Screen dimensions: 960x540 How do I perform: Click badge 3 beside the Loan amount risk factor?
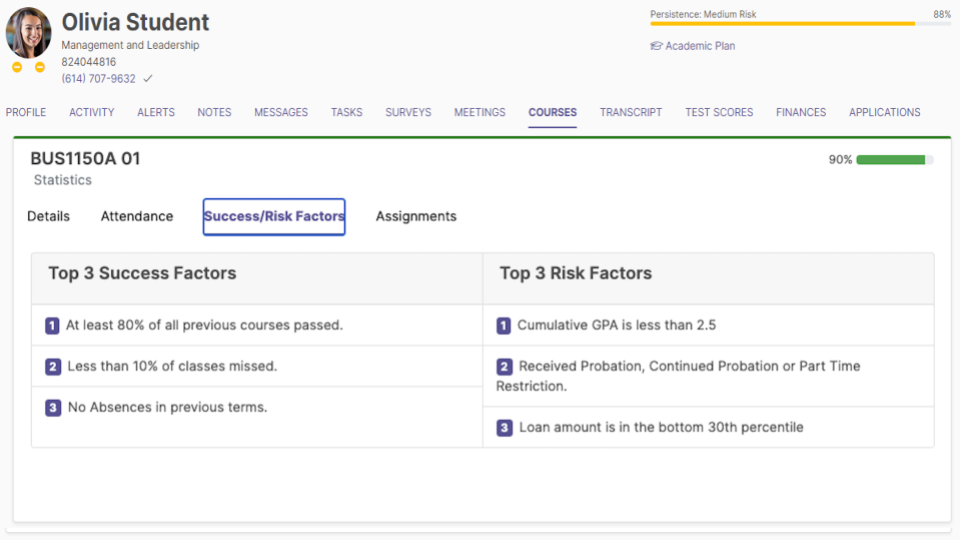pyautogui.click(x=505, y=428)
